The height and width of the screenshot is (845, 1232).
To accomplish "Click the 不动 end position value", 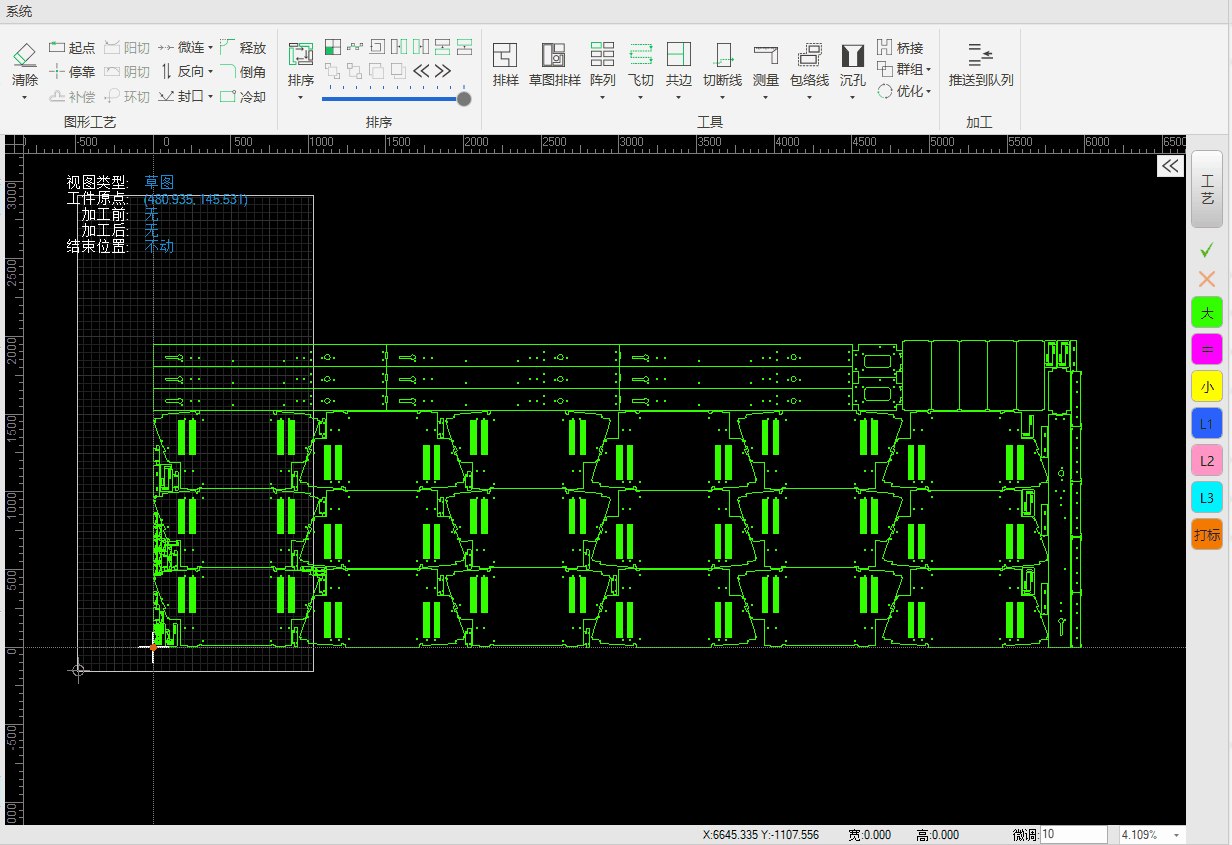I will point(159,246).
